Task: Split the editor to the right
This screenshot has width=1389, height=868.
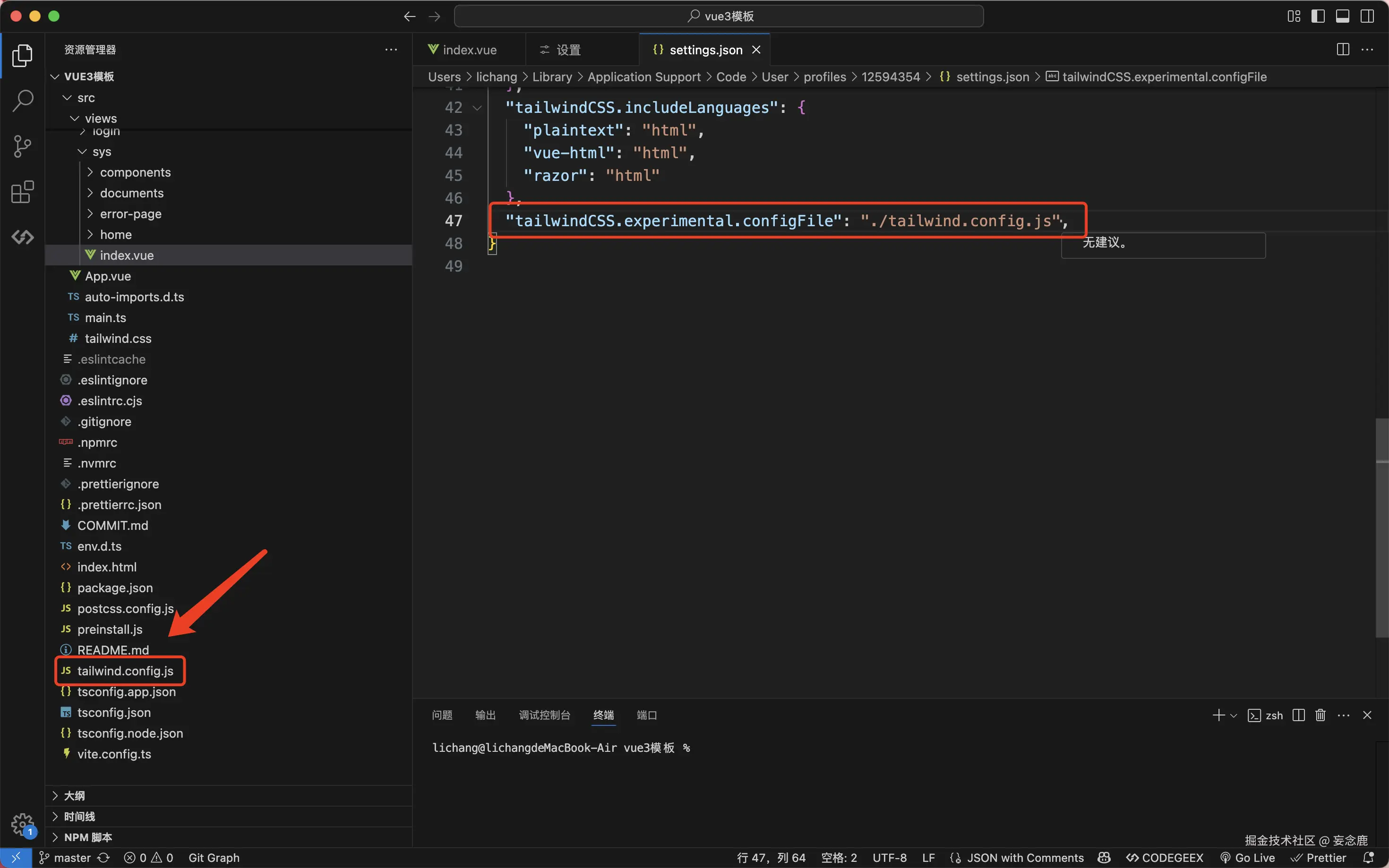Action: pyautogui.click(x=1343, y=50)
